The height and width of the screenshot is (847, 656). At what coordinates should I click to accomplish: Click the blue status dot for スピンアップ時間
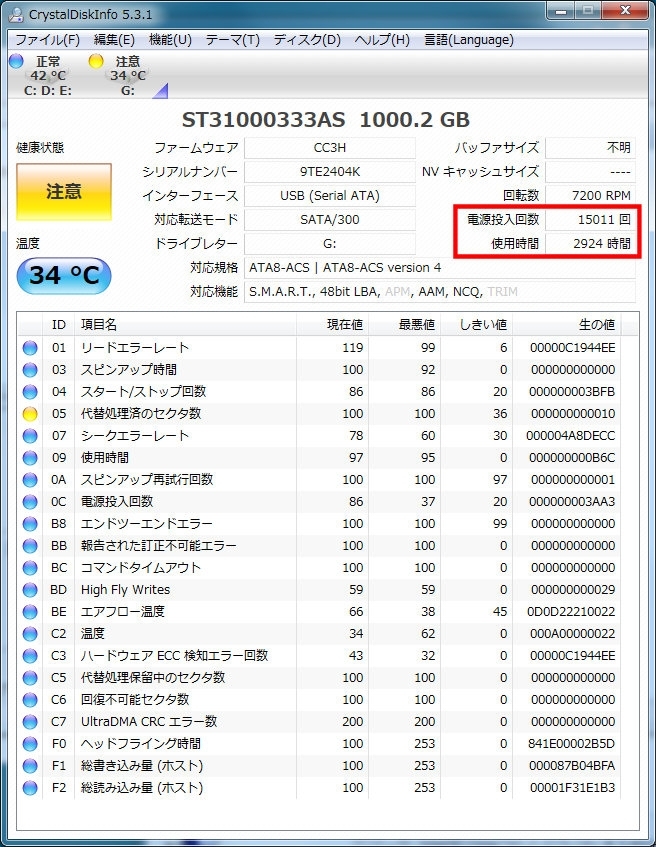point(30,370)
